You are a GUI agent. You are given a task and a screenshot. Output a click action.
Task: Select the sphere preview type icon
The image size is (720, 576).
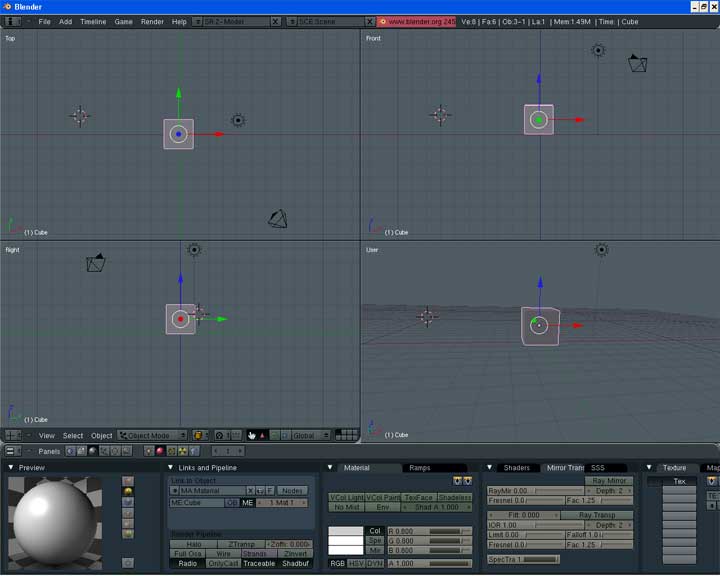[128, 491]
